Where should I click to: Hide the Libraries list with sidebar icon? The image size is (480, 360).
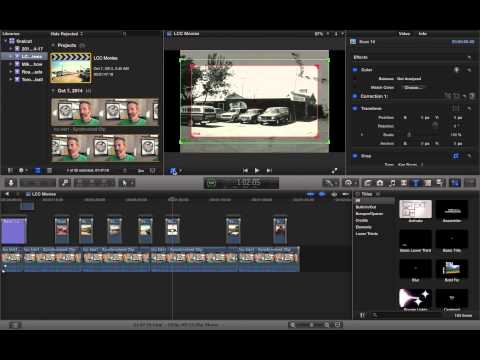click(10, 171)
